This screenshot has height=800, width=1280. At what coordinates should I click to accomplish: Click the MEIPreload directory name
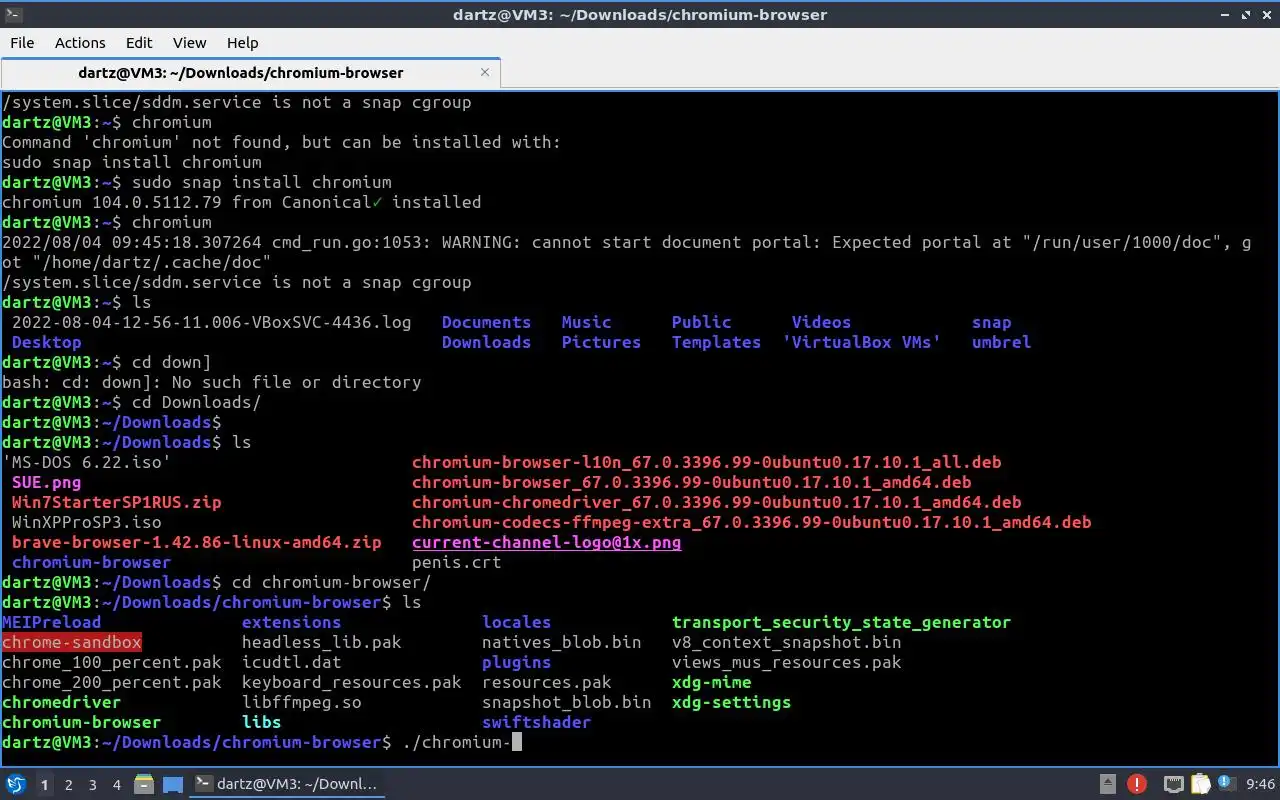52,622
